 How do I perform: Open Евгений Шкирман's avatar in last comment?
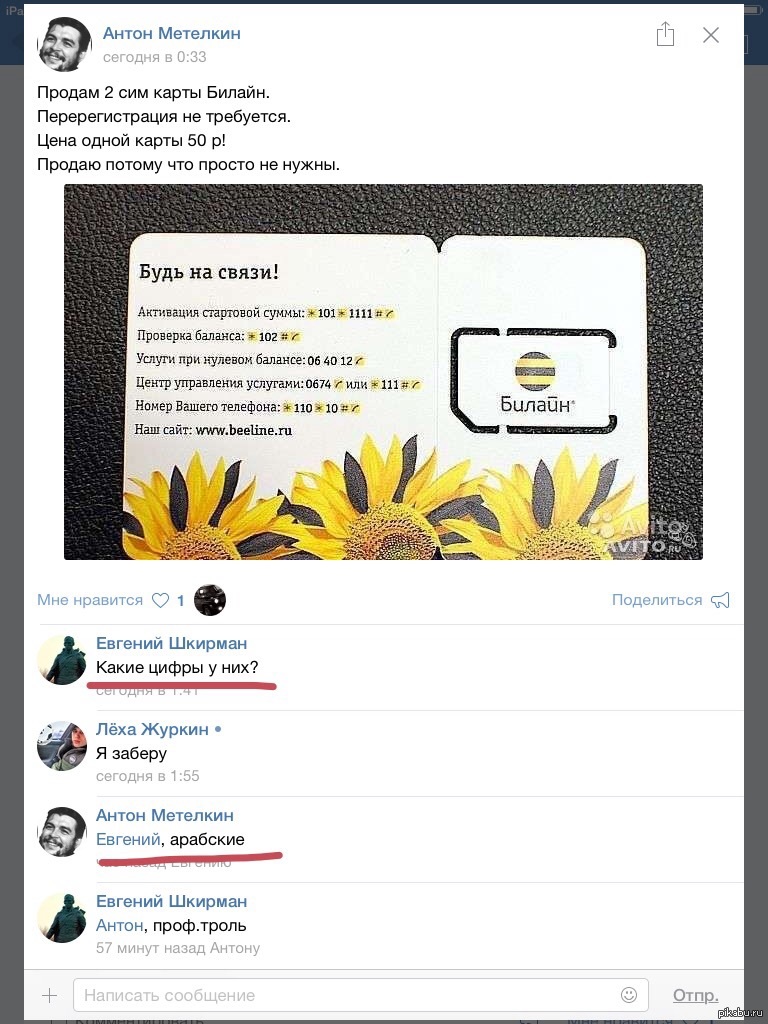tap(62, 918)
